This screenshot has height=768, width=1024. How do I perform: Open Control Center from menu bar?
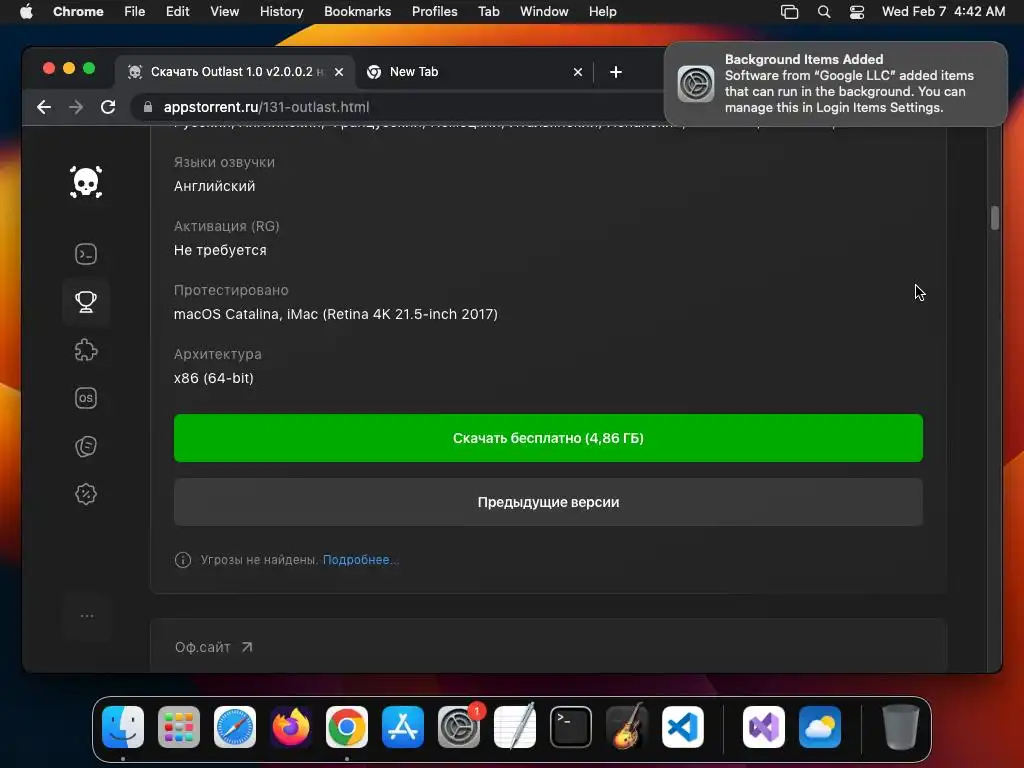(857, 12)
